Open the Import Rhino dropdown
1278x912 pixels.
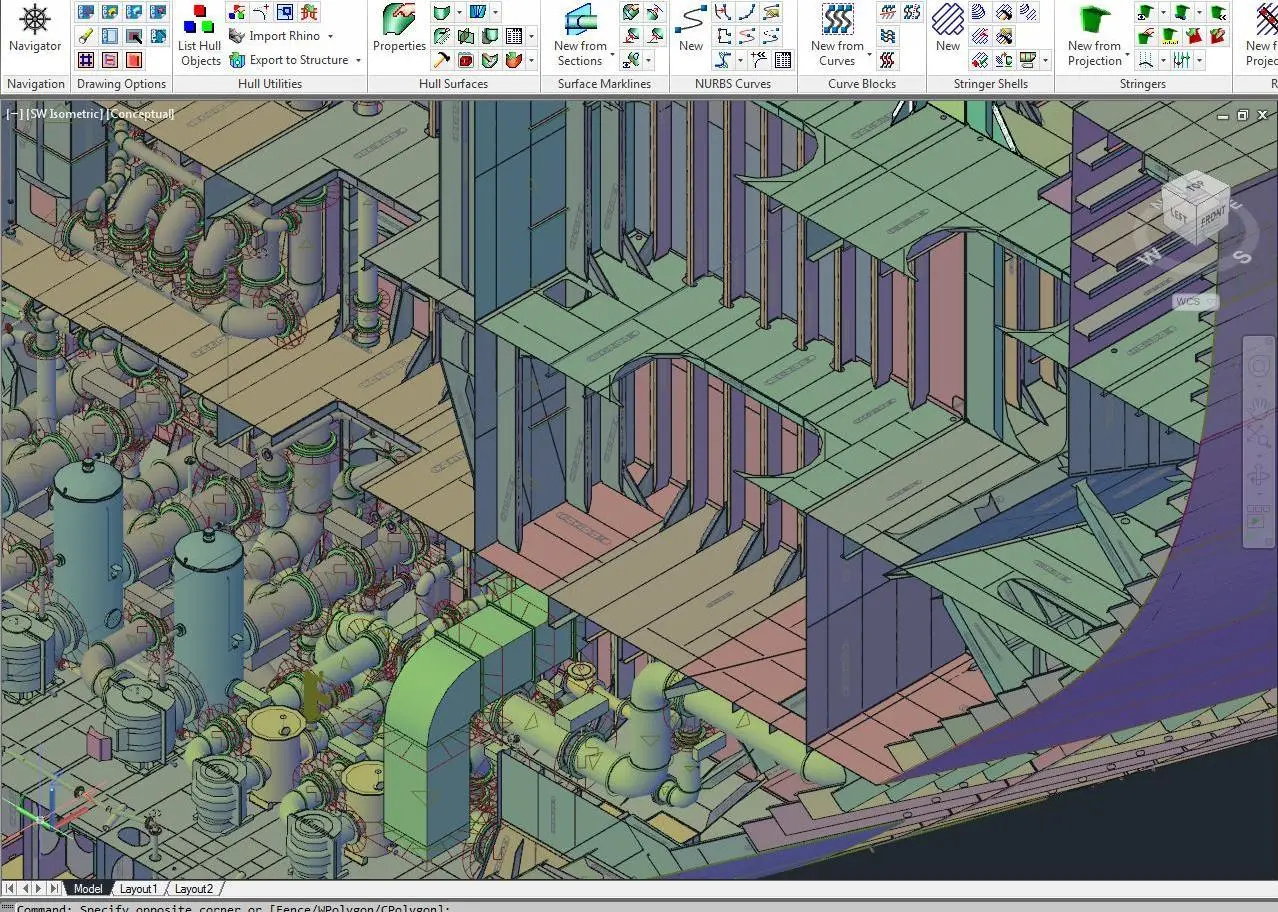[x=330, y=36]
